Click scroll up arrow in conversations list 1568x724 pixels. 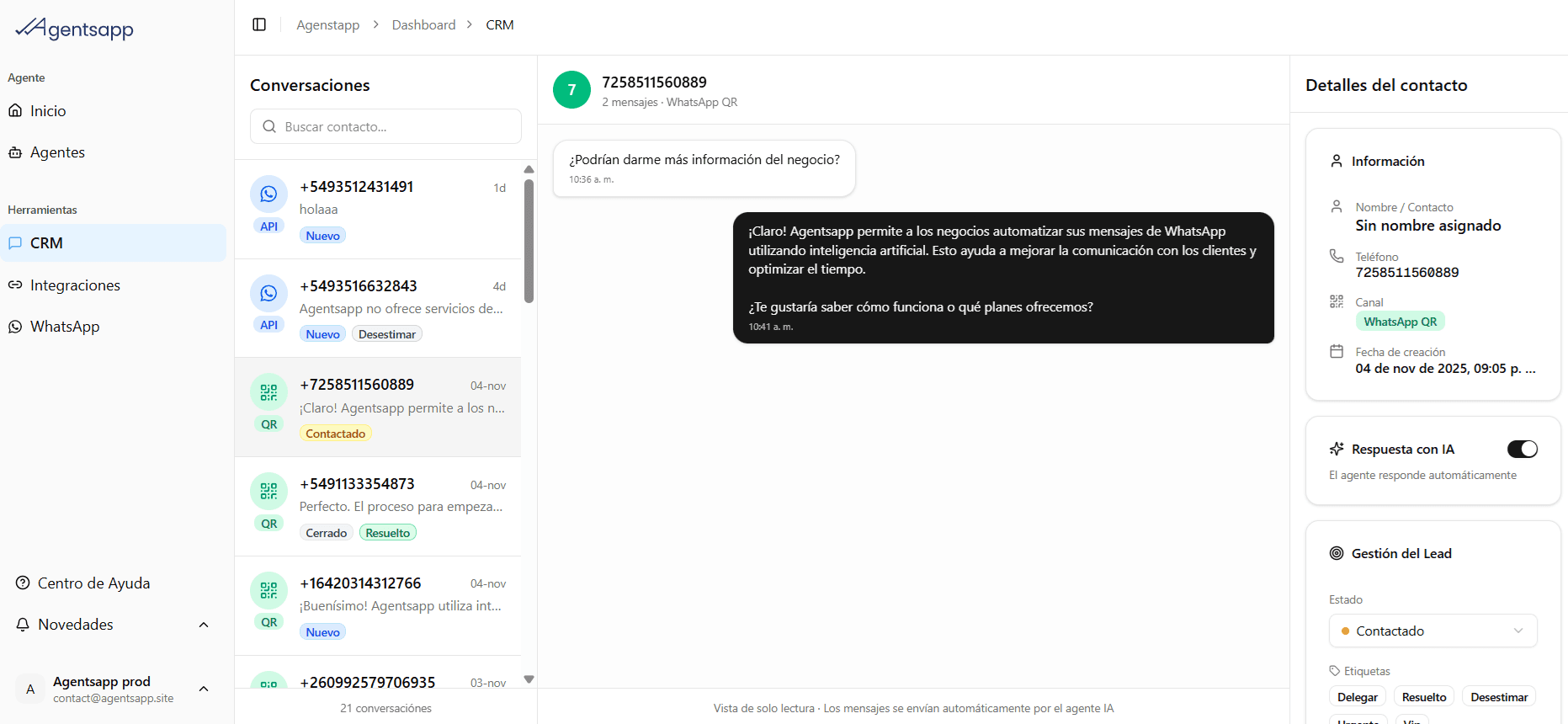pyautogui.click(x=529, y=169)
